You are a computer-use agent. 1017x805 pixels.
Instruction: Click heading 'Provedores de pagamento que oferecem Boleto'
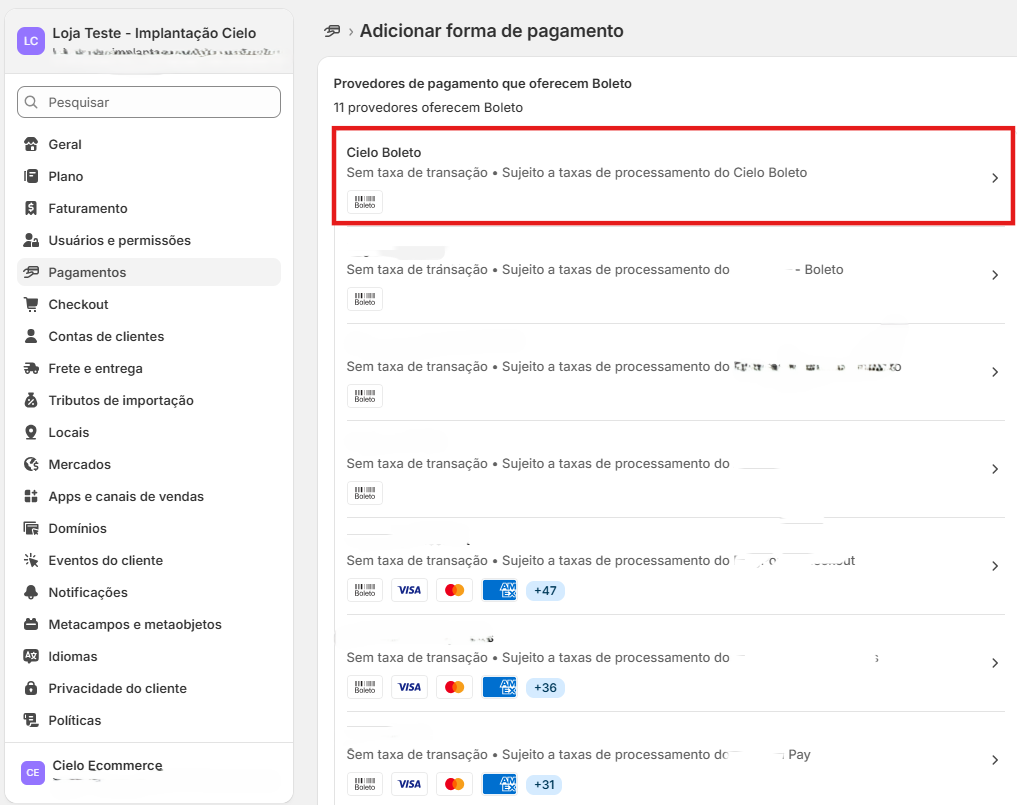[x=483, y=83]
